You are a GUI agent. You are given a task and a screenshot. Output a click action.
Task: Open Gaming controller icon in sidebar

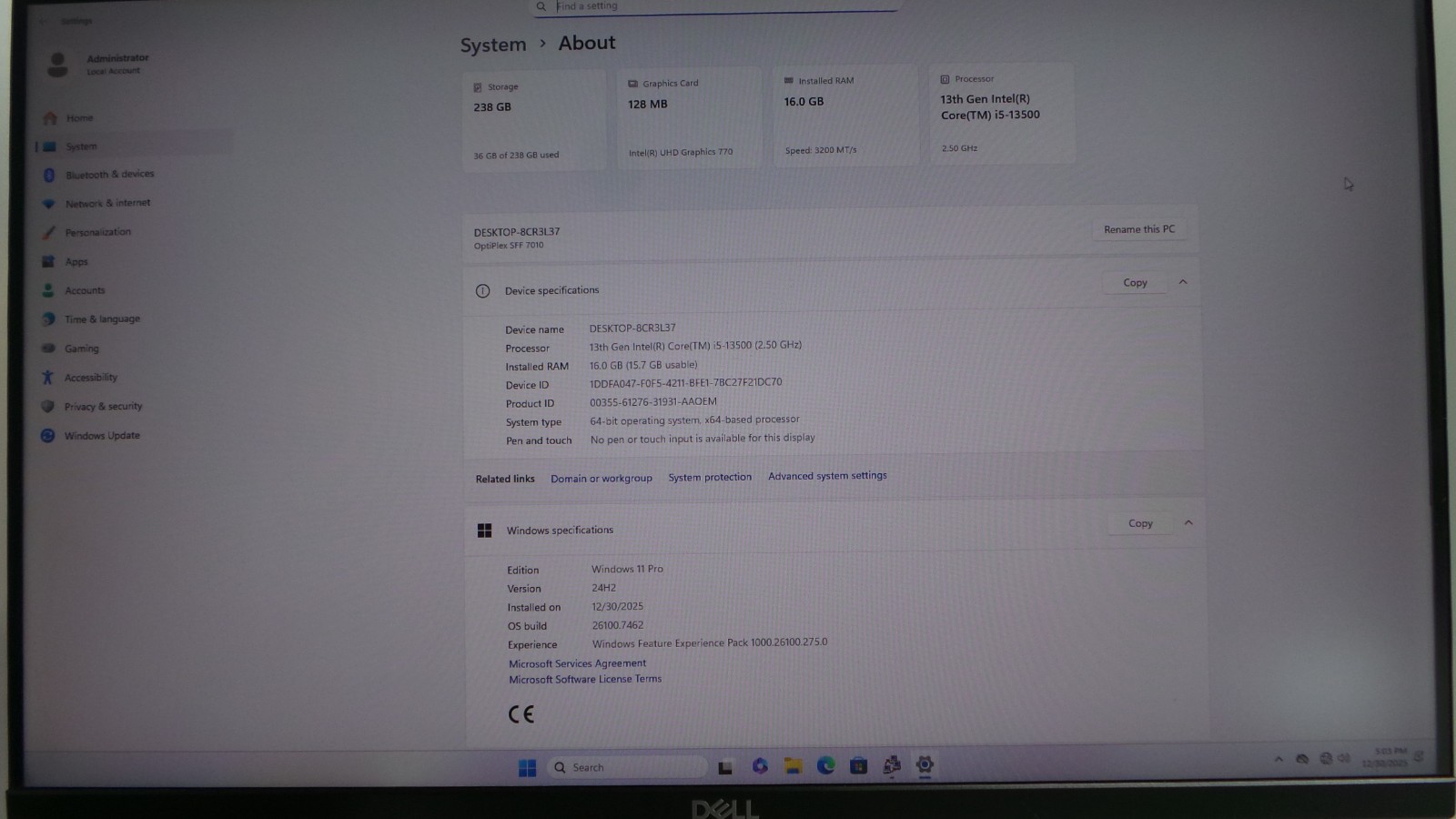point(48,349)
